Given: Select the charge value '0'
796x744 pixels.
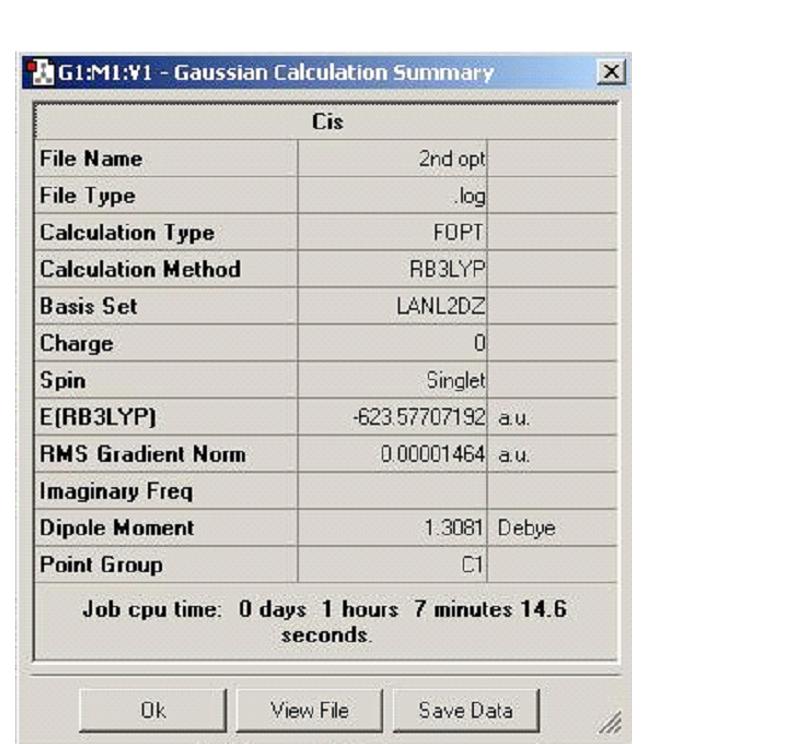Looking at the screenshot, I should point(479,344).
